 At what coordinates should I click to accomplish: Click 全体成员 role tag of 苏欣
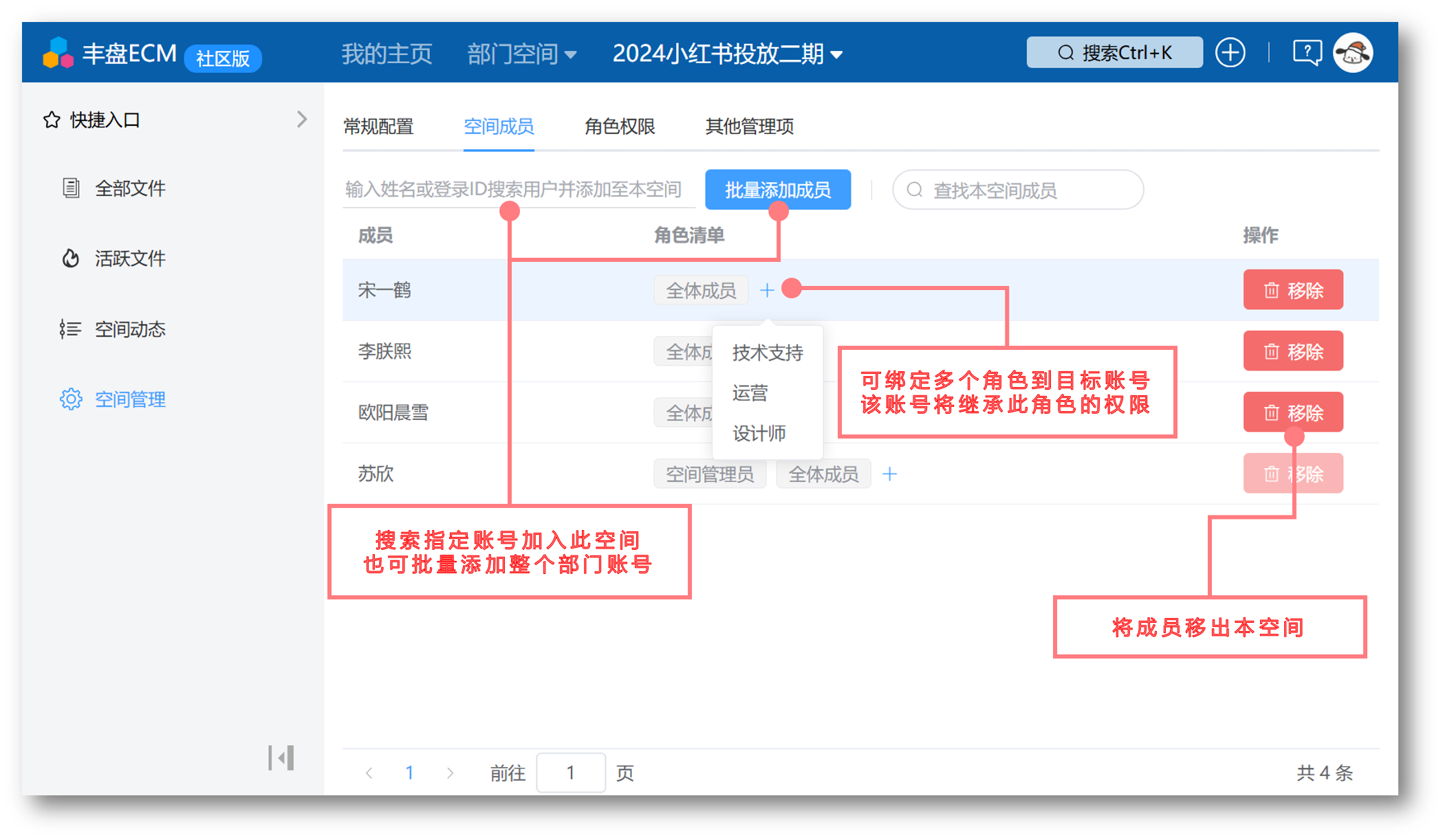(x=823, y=474)
